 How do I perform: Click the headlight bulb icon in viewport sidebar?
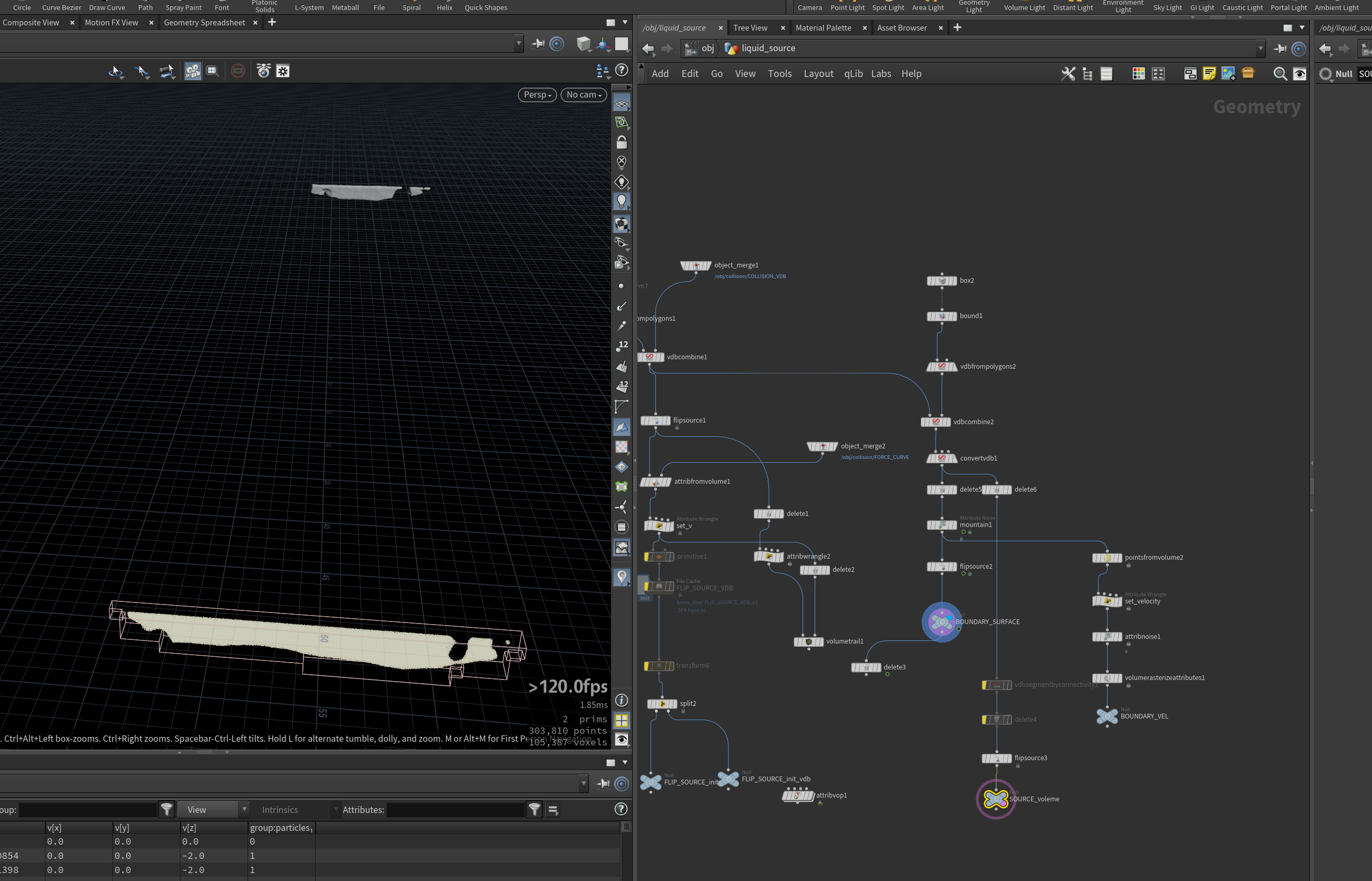621,202
